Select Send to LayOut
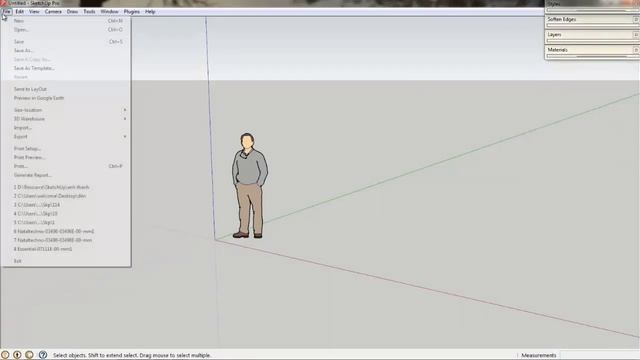Screen dimensions: 640x360 point(66,89)
